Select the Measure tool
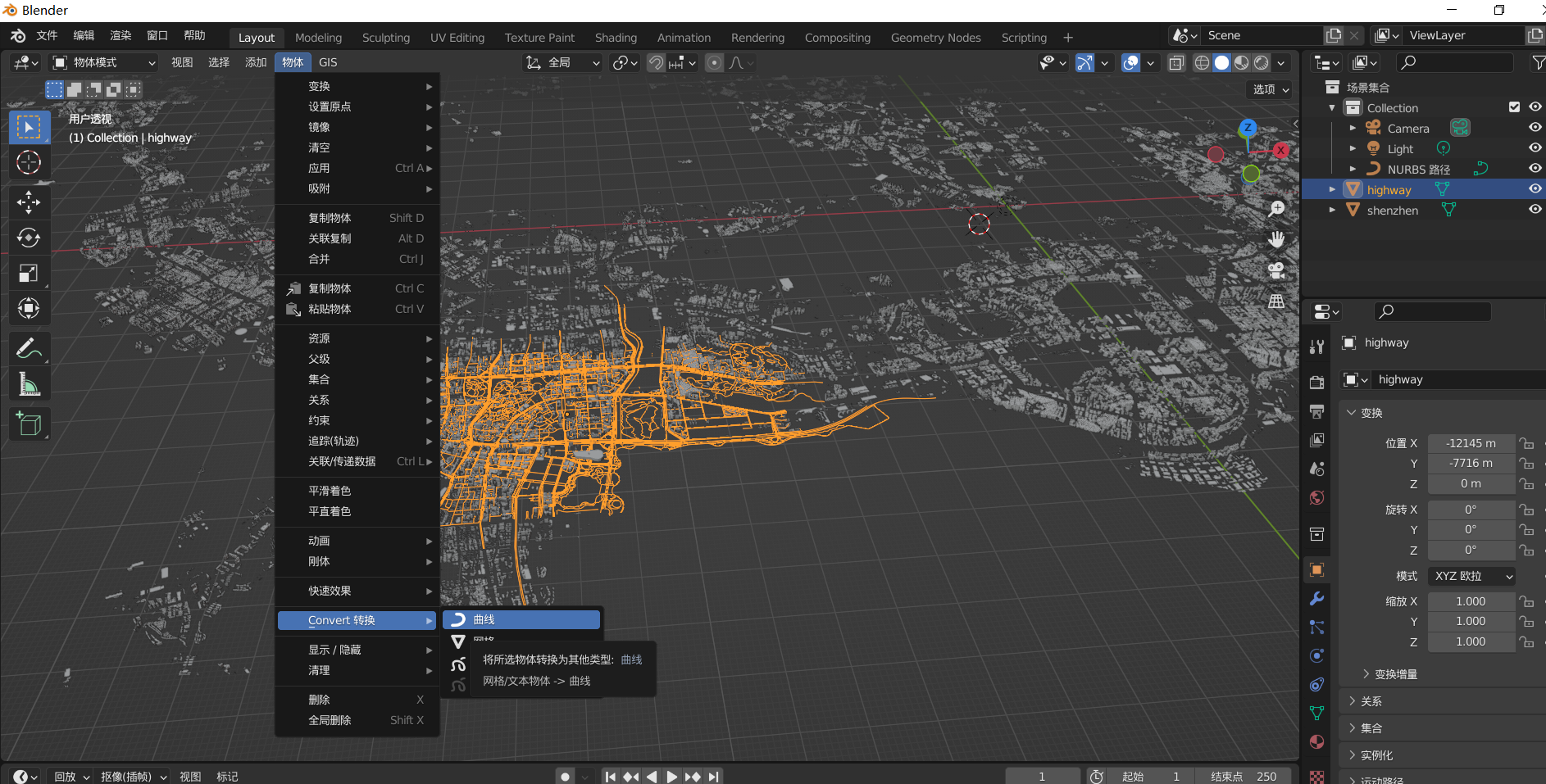 tap(29, 384)
